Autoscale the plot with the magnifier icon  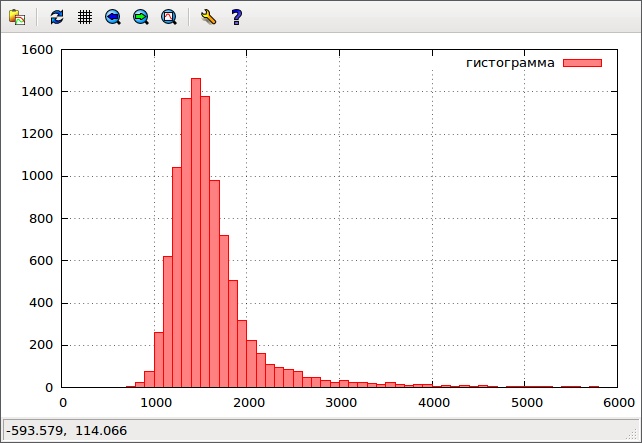(169, 17)
